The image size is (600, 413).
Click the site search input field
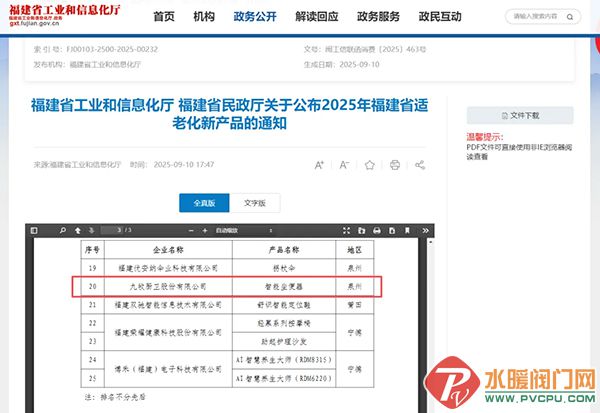pyautogui.click(x=535, y=16)
